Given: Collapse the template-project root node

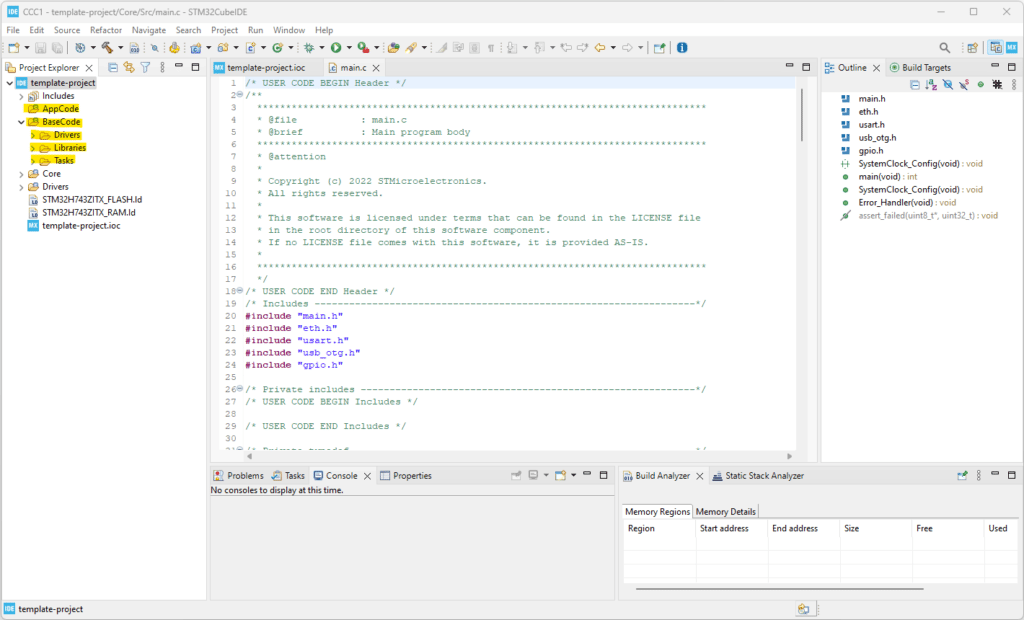Looking at the screenshot, I should (9, 83).
